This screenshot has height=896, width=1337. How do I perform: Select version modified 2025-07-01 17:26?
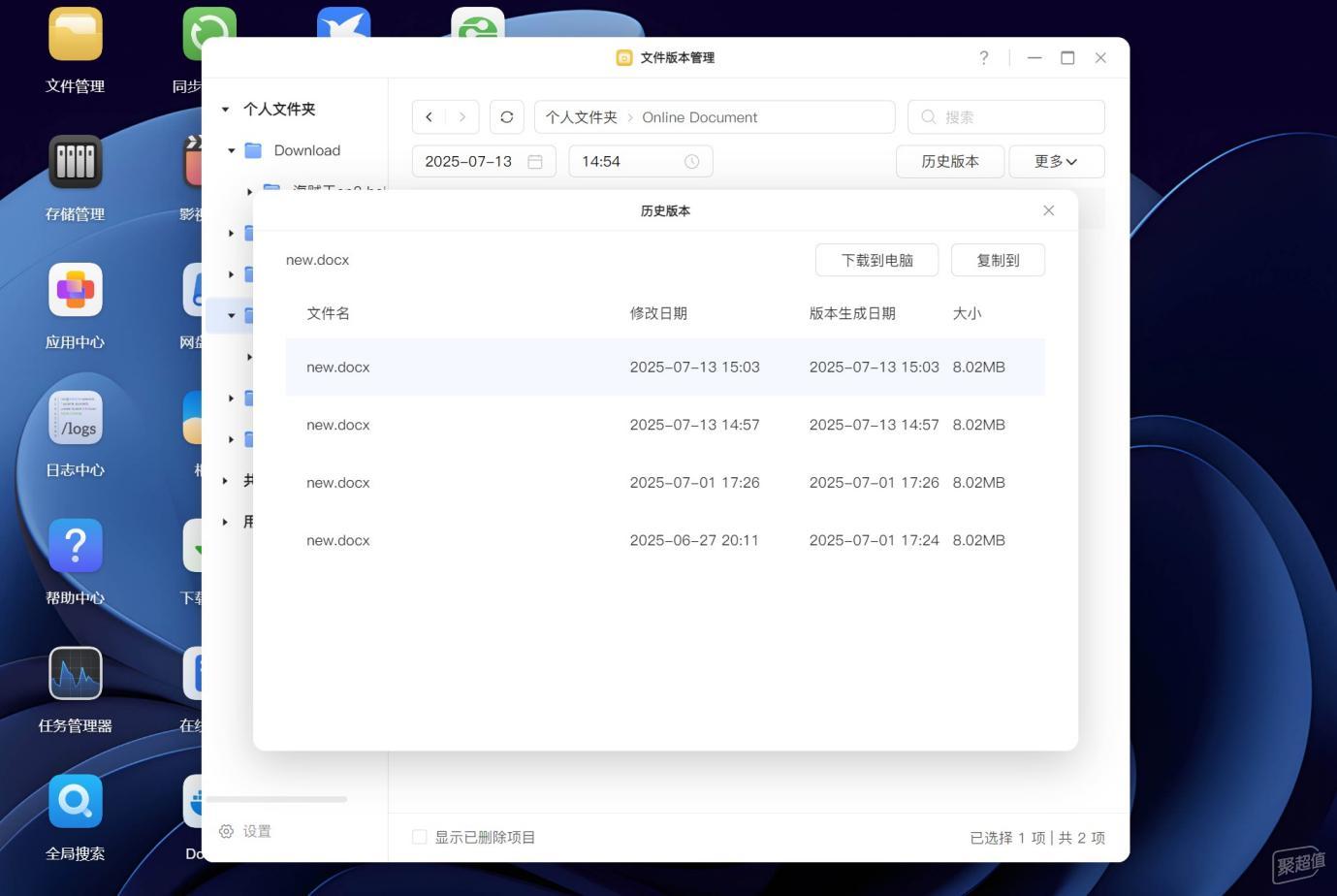[665, 483]
